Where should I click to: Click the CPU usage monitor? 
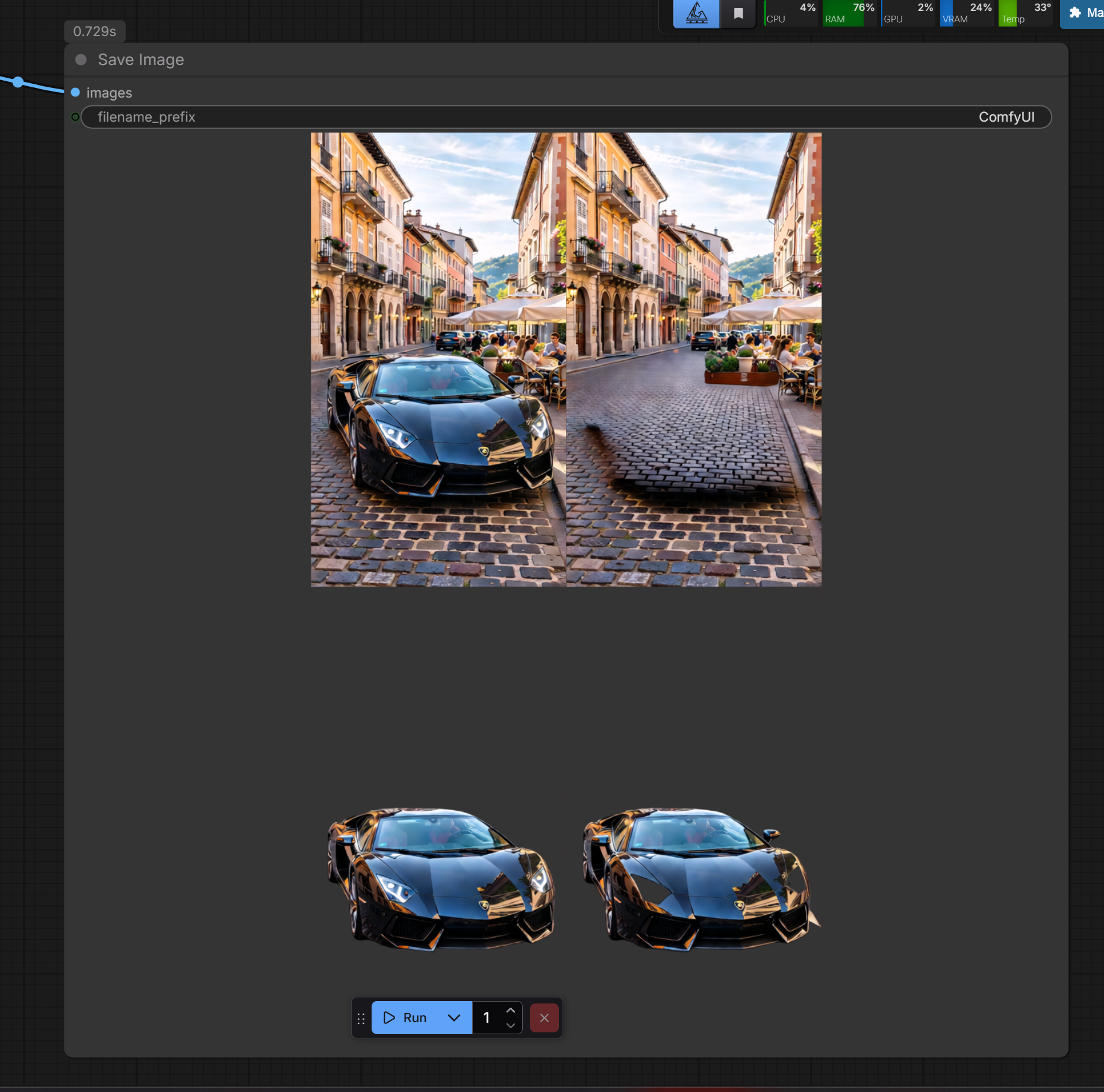click(791, 13)
